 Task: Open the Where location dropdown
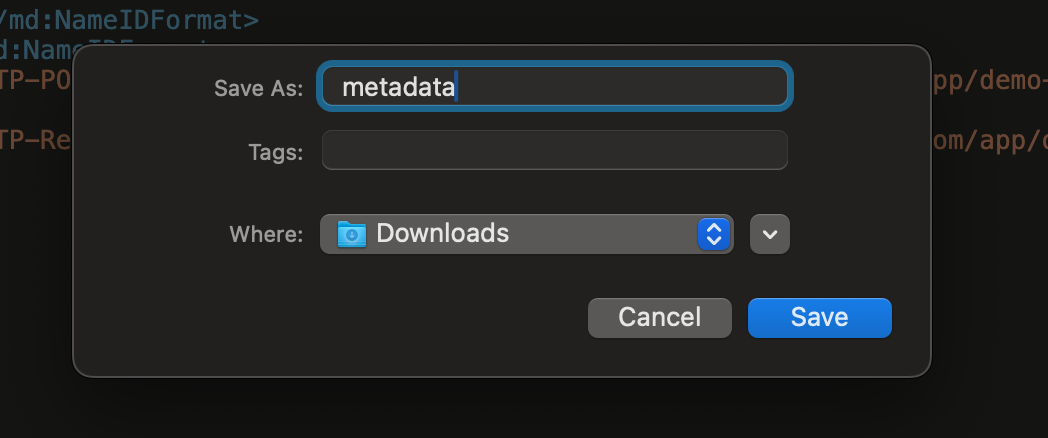click(527, 234)
